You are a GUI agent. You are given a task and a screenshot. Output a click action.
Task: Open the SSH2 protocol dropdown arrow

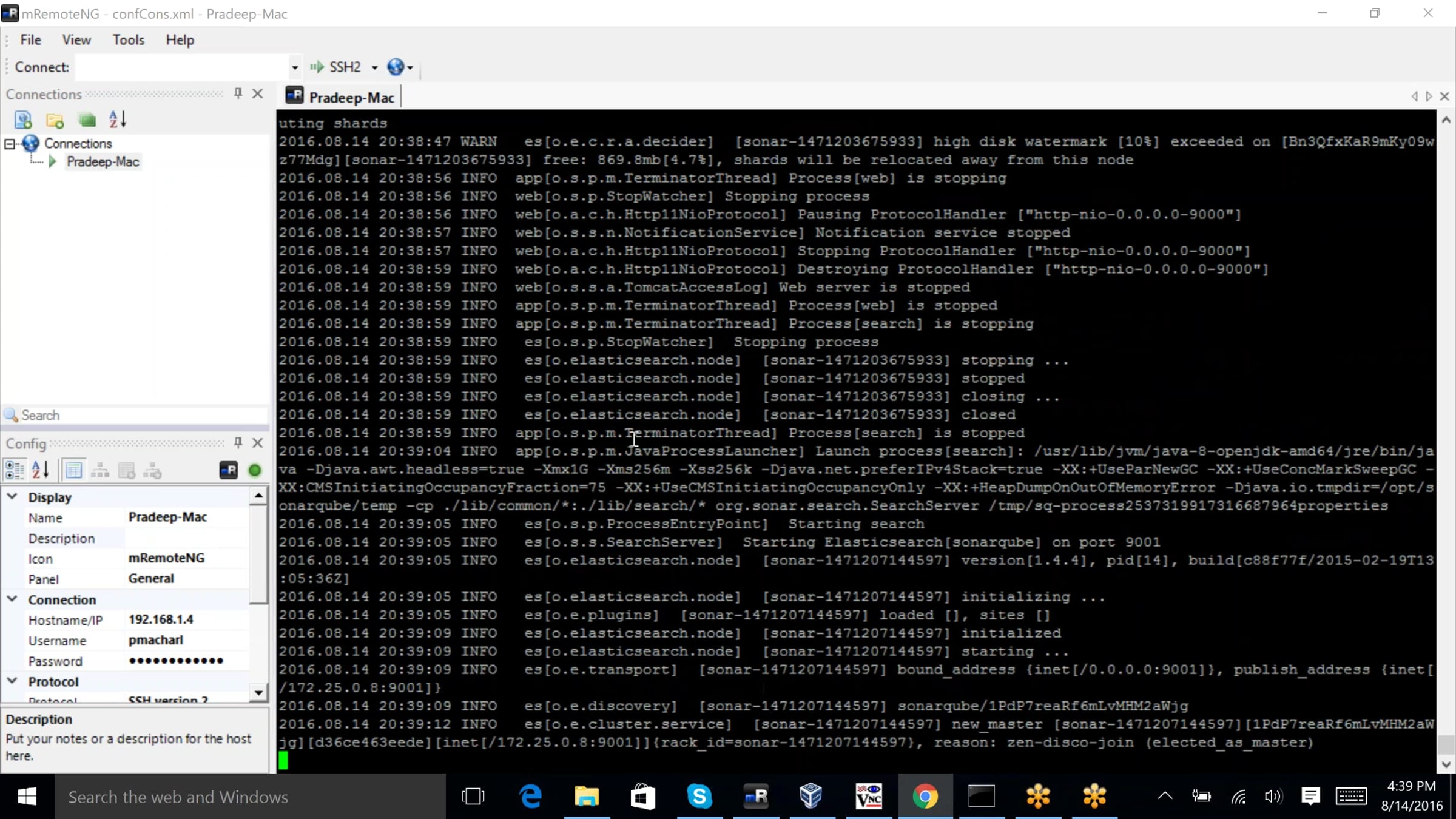(374, 67)
